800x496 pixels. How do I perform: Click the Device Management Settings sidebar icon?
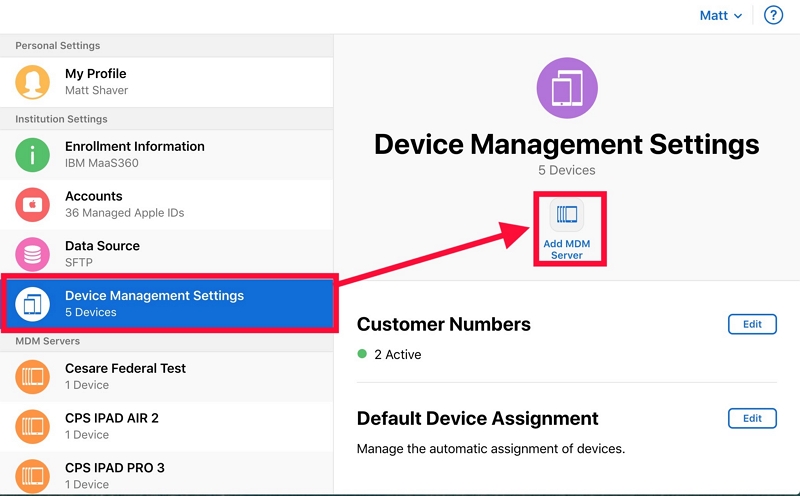pos(32,304)
